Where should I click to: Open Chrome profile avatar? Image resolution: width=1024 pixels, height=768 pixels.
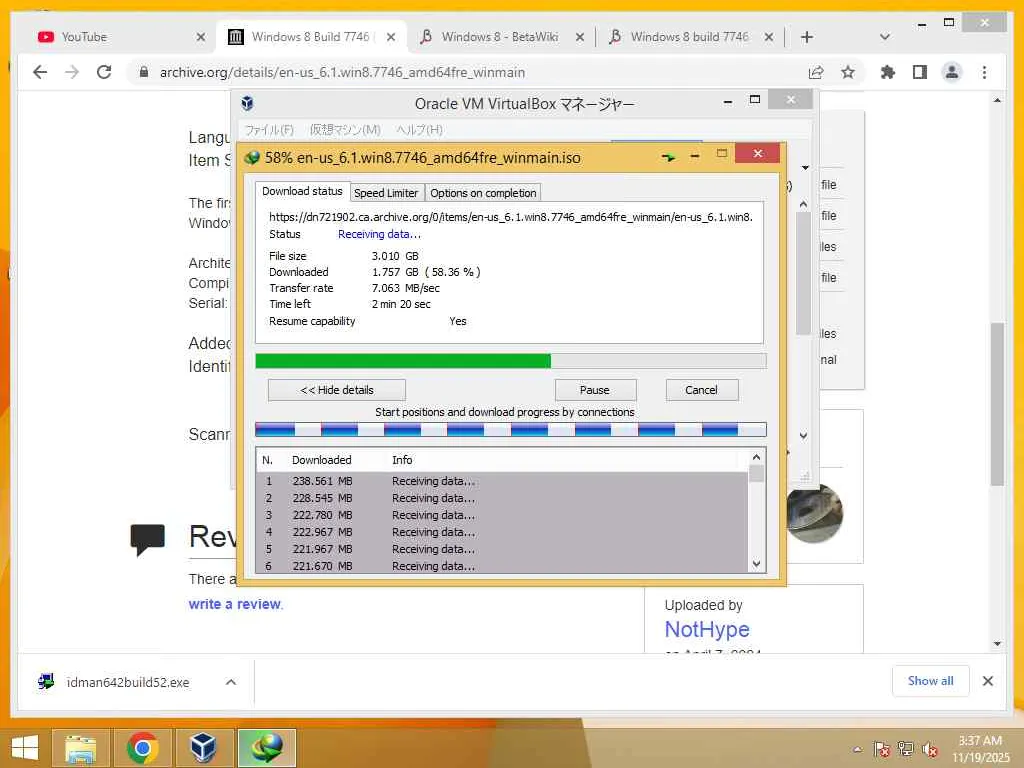tap(952, 72)
